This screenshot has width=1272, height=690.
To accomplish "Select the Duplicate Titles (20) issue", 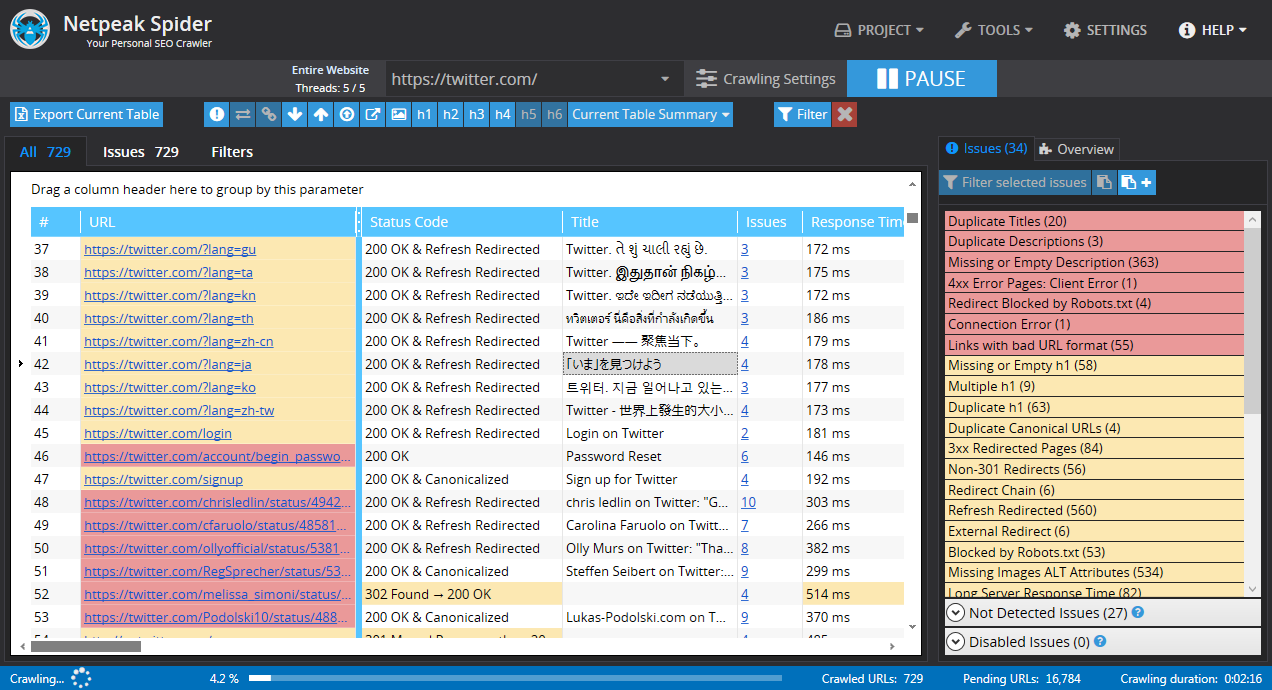I will pyautogui.click(x=1094, y=221).
